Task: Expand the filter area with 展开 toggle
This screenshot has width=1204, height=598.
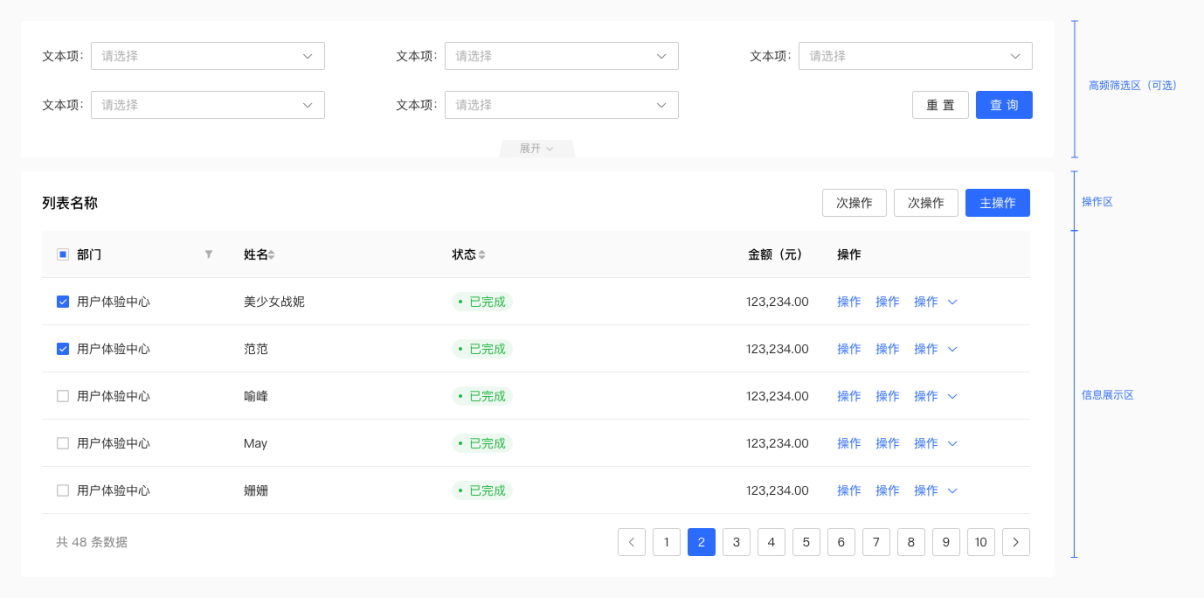Action: pyautogui.click(x=537, y=149)
